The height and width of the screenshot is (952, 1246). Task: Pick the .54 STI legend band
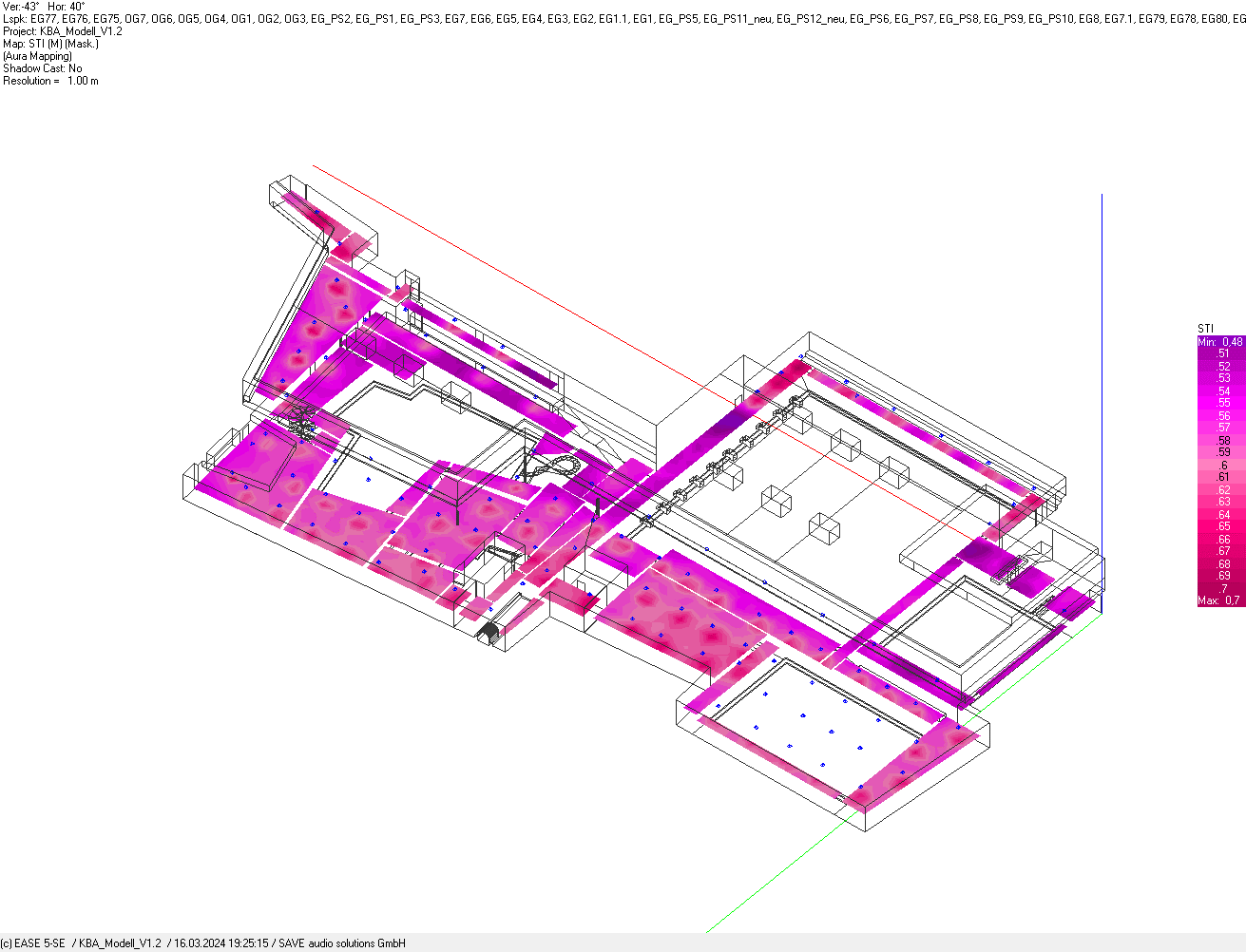pos(1220,390)
